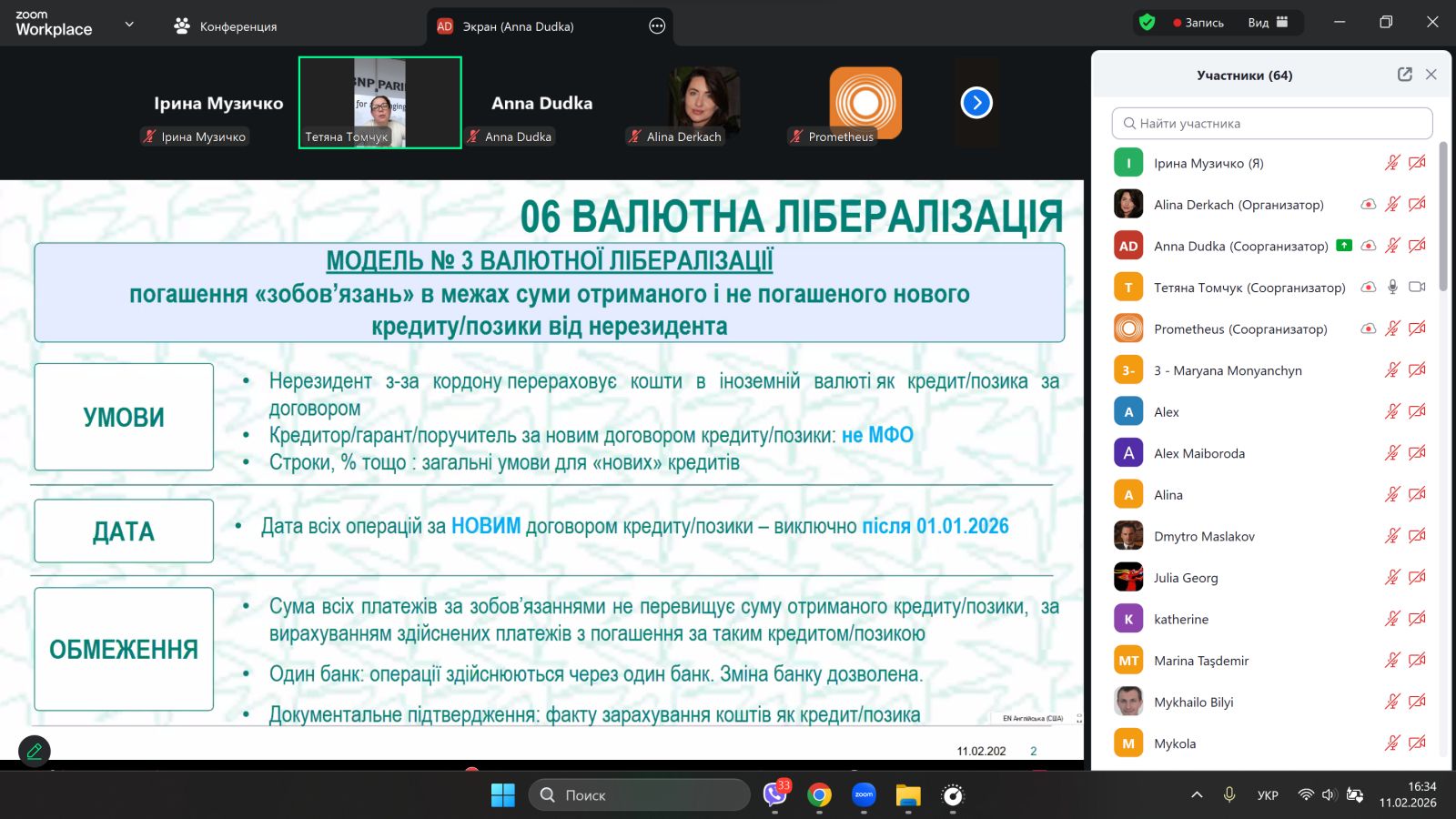Toggle the video camera for Тетяна Томчук
The height and width of the screenshot is (819, 1456).
click(1417, 288)
